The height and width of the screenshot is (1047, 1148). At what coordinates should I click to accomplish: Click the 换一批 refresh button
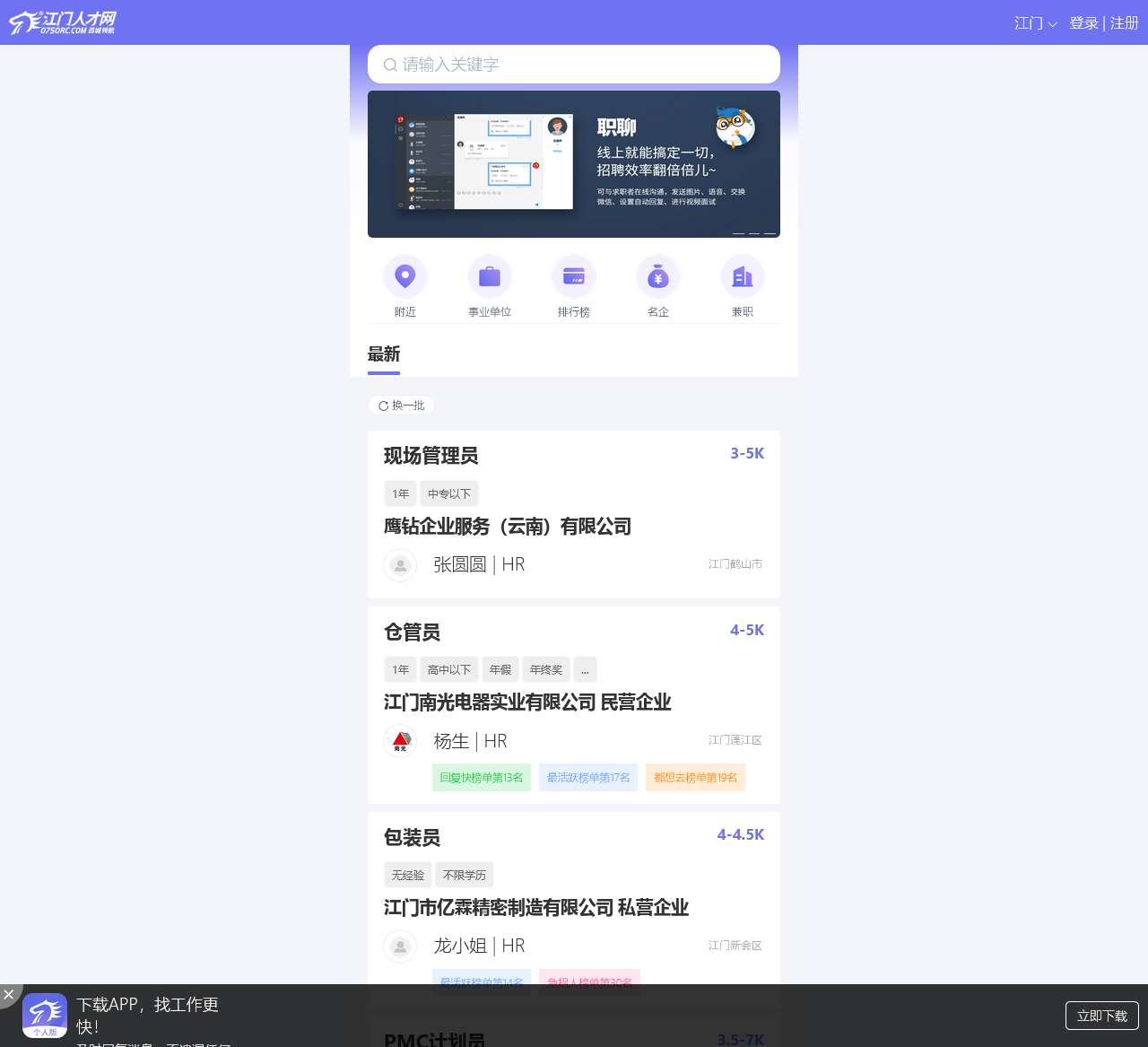coord(401,406)
